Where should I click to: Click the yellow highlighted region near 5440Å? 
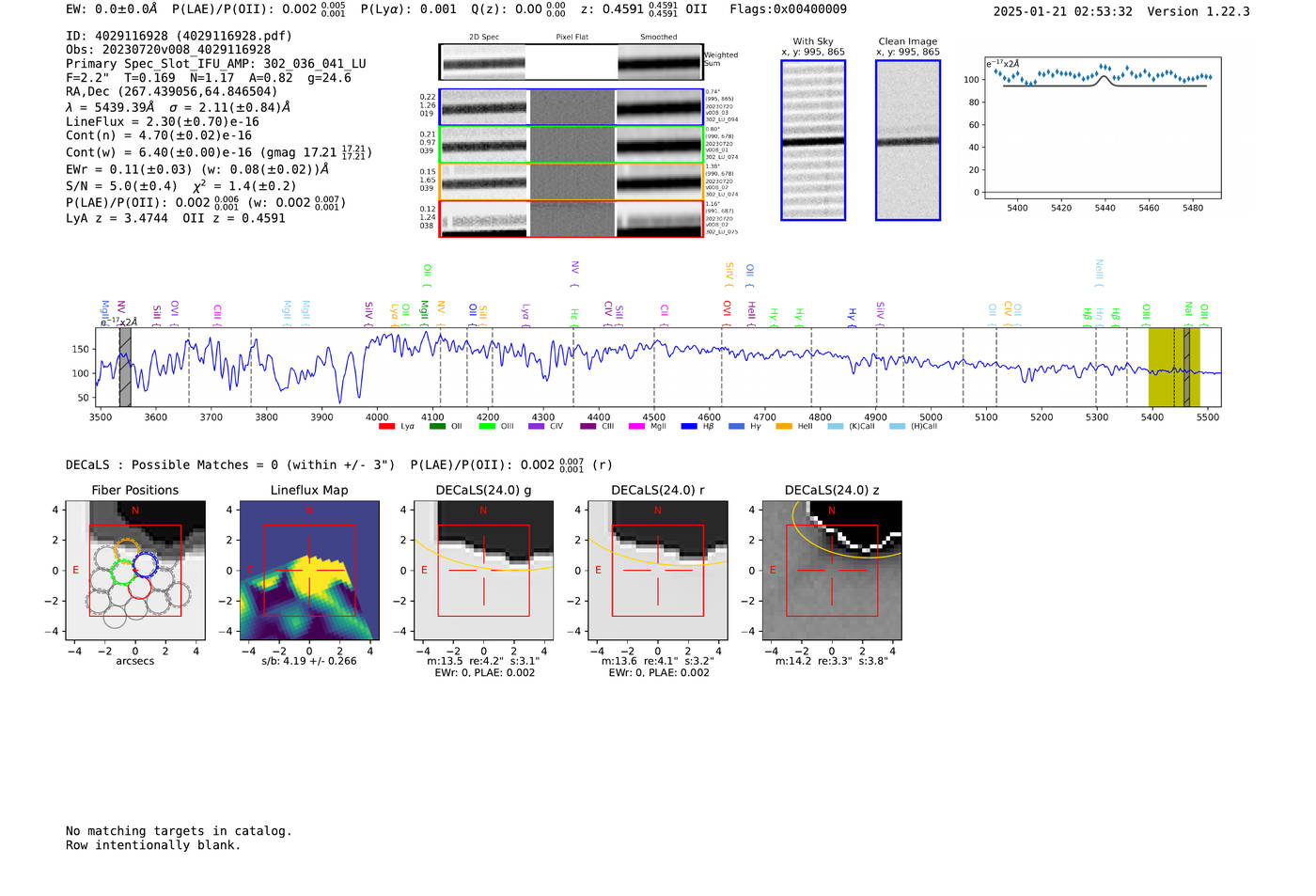[1174, 368]
